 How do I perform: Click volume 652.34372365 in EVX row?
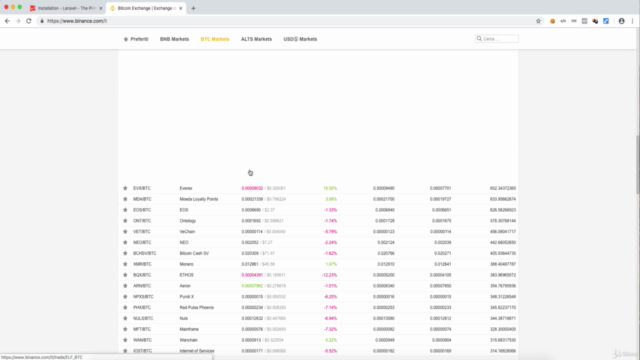coord(503,188)
